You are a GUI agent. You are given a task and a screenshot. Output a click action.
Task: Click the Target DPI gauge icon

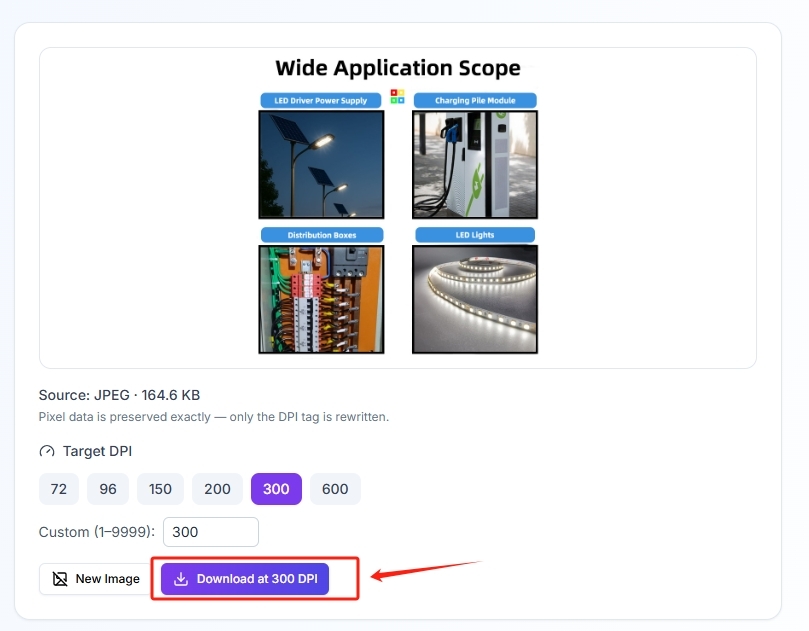click(x=47, y=451)
